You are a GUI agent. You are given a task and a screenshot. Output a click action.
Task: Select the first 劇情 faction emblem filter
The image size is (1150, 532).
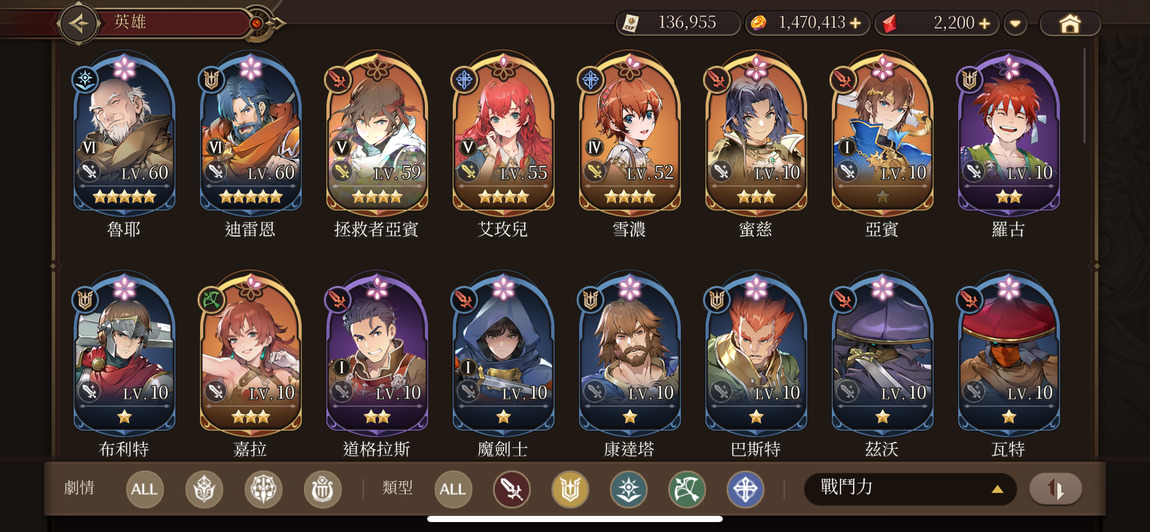(x=204, y=489)
